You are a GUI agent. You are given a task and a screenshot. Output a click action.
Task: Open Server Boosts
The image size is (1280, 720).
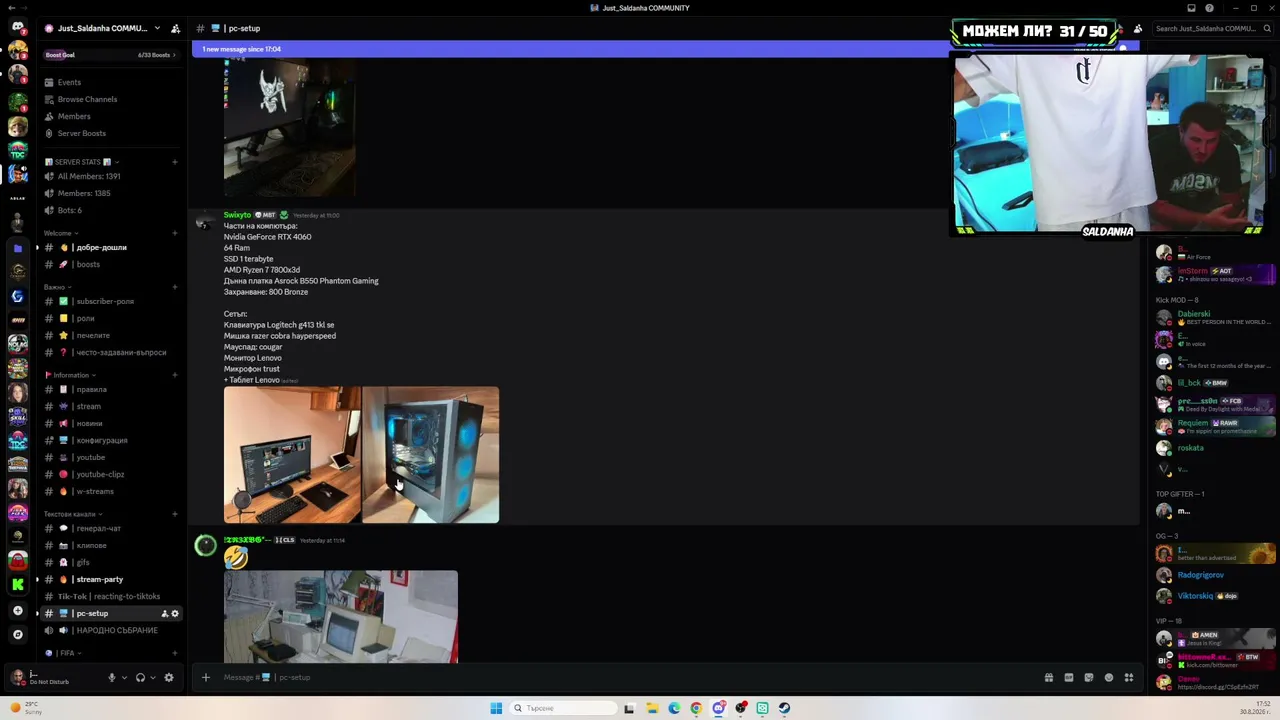(112, 133)
